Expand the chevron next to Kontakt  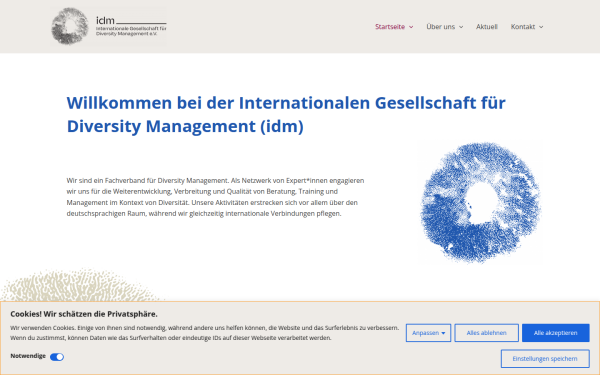coord(541,27)
